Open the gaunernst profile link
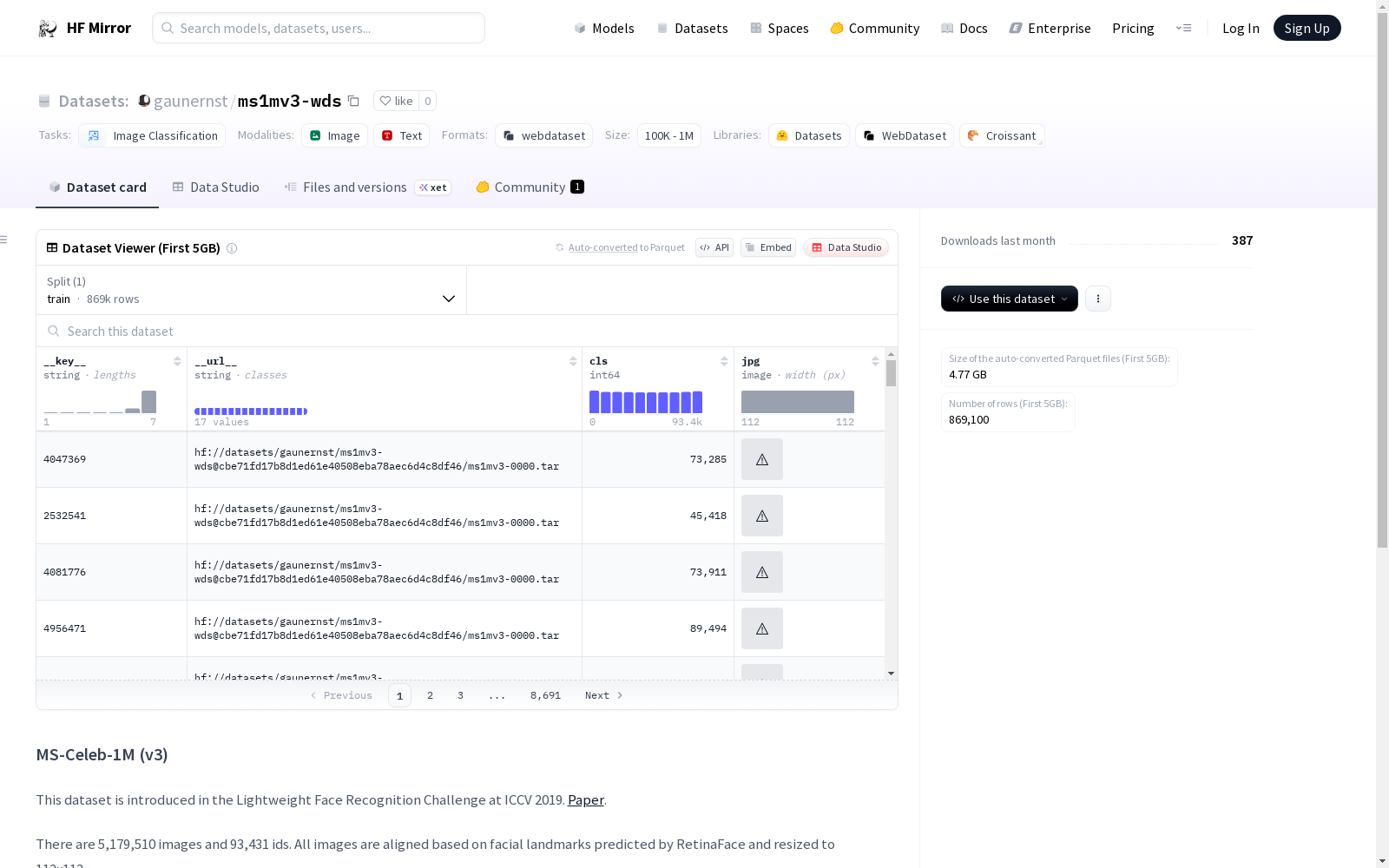The image size is (1389, 868). [x=190, y=101]
